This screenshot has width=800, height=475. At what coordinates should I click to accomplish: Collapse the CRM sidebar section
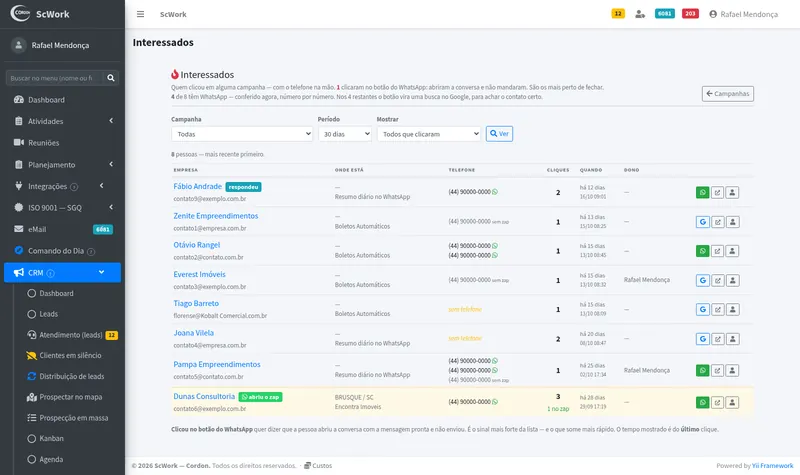[x=62, y=272]
